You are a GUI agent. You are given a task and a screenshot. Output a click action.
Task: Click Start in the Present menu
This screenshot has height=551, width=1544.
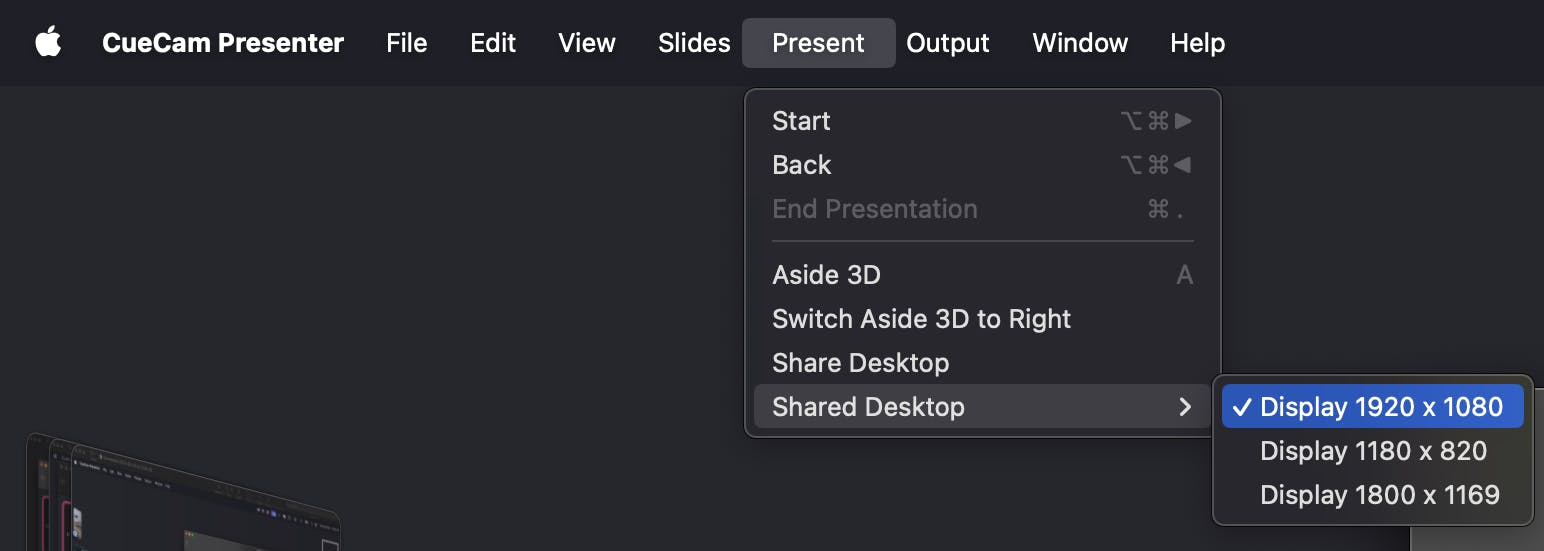tap(801, 121)
